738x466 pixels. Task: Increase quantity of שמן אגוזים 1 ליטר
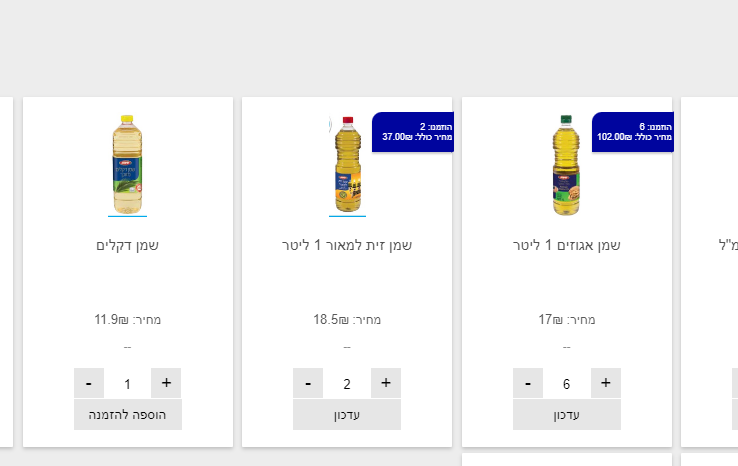tap(605, 383)
